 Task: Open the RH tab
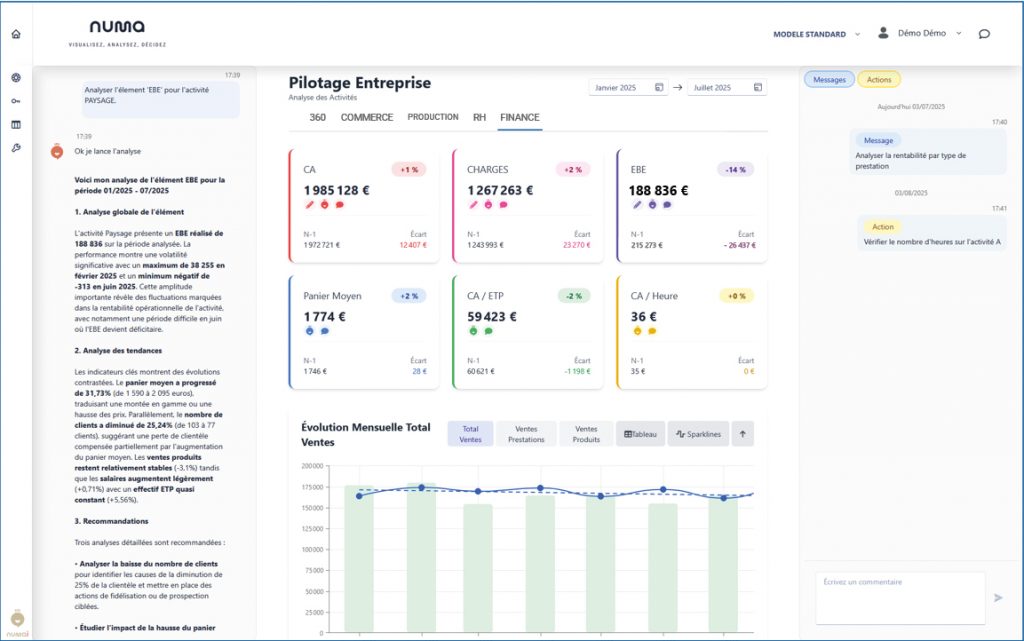(x=479, y=117)
